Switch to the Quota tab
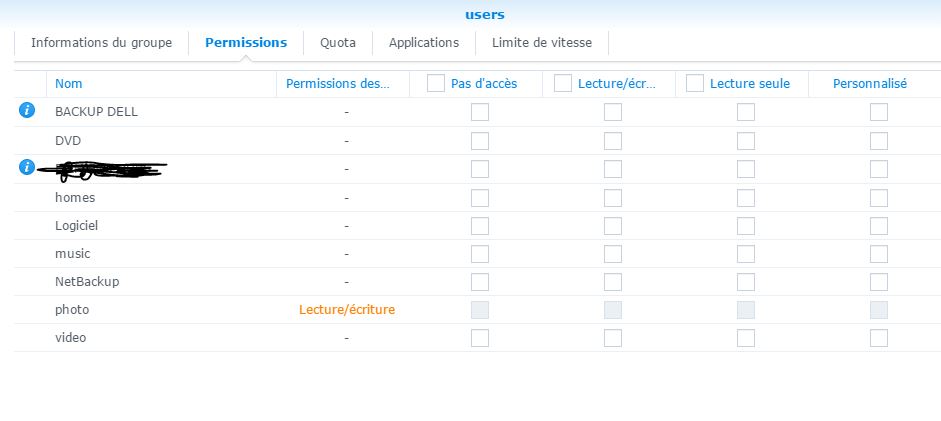Screen dimensions: 941x421 point(338,43)
